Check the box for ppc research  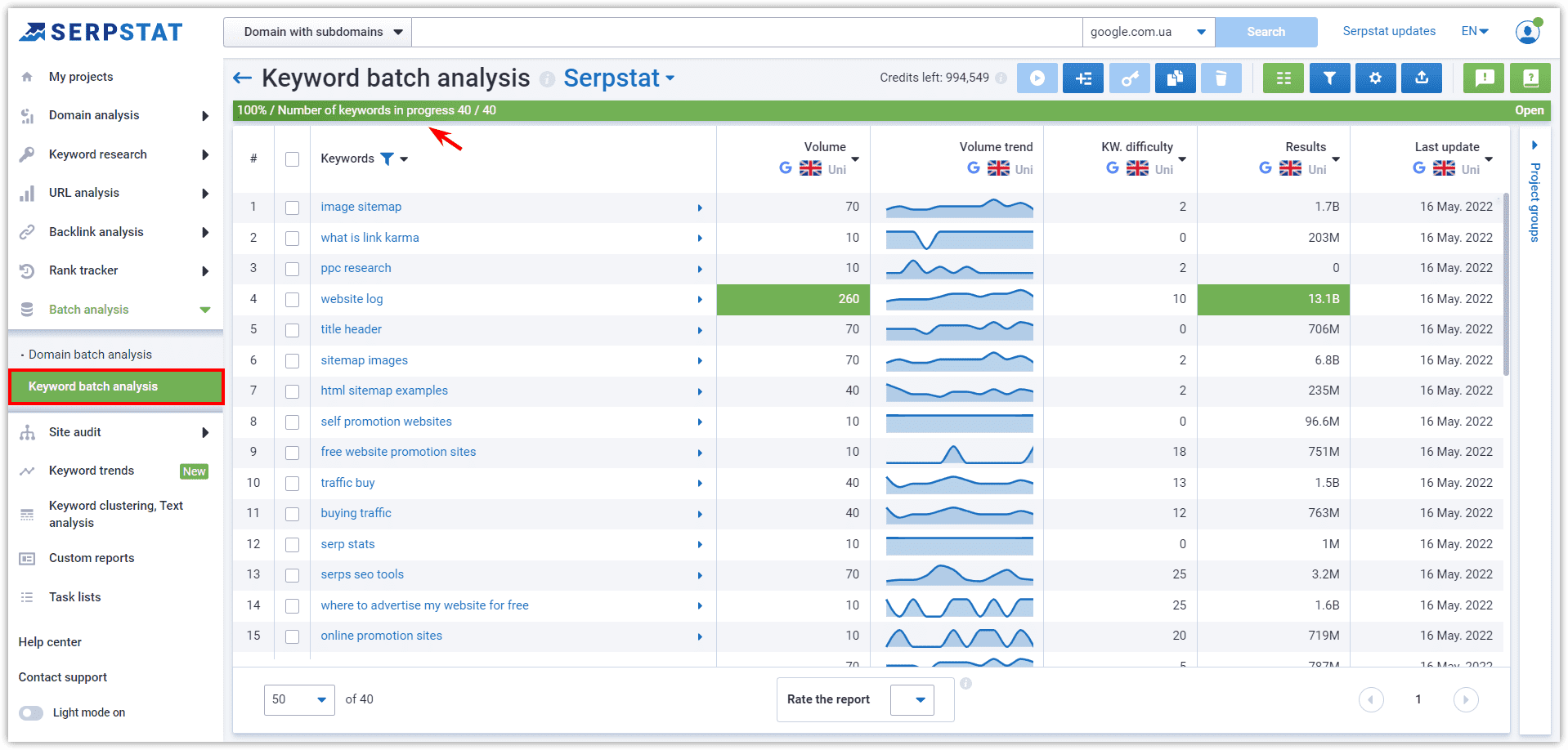coord(292,269)
